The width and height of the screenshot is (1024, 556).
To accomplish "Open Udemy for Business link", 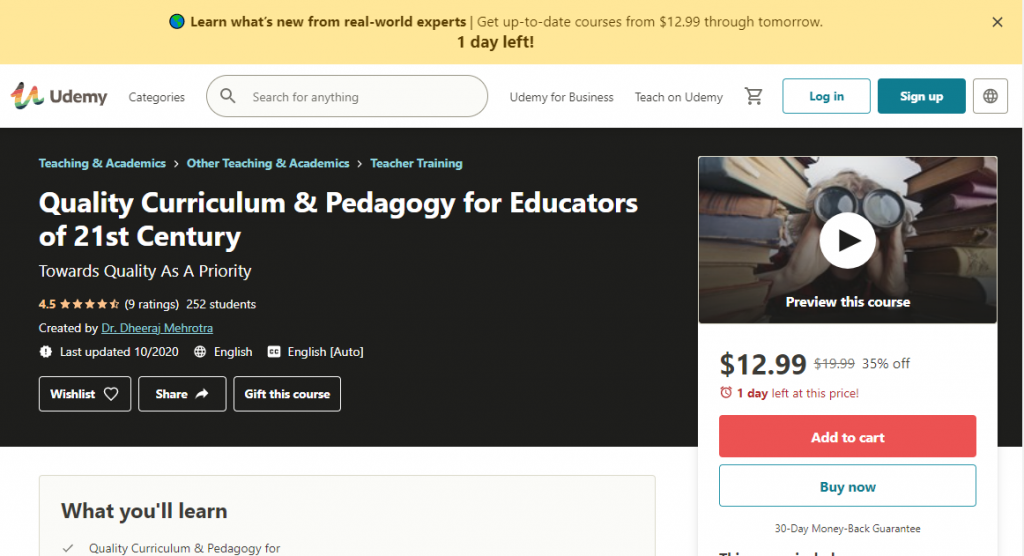I will 561,97.
